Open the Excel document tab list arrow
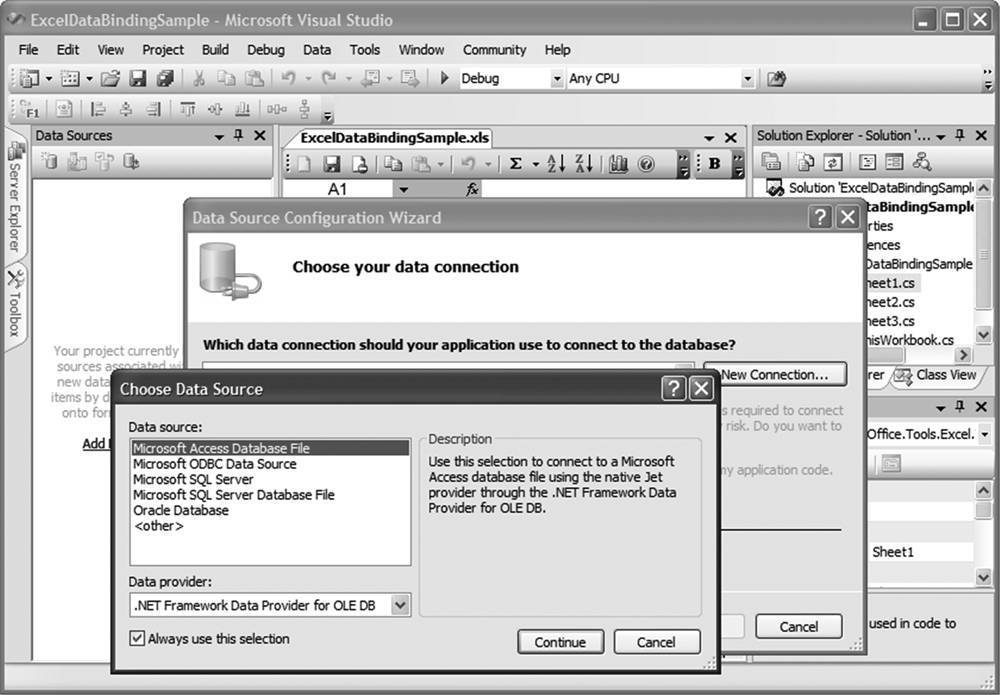This screenshot has height=695, width=1000. pyautogui.click(x=709, y=138)
